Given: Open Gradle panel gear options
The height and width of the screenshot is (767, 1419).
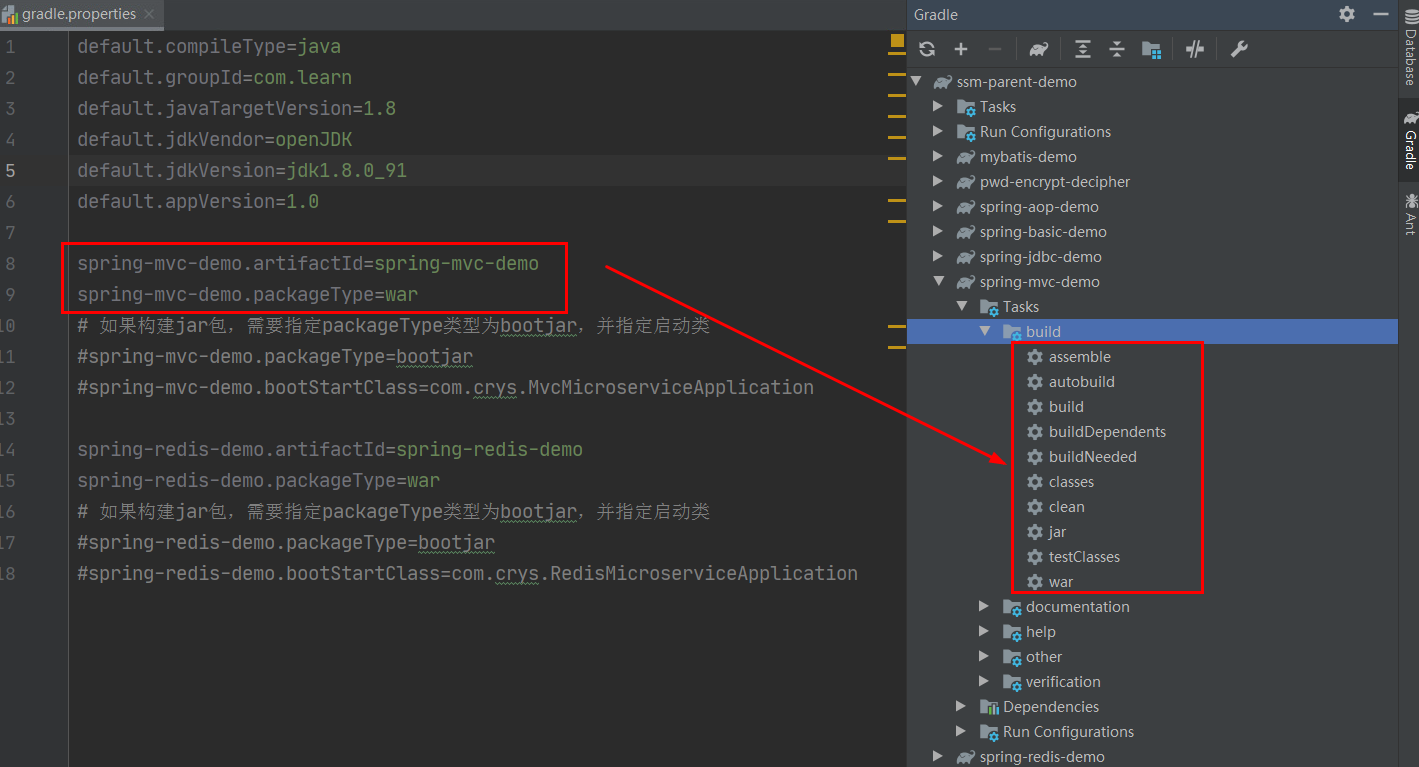Looking at the screenshot, I should coord(1347,14).
